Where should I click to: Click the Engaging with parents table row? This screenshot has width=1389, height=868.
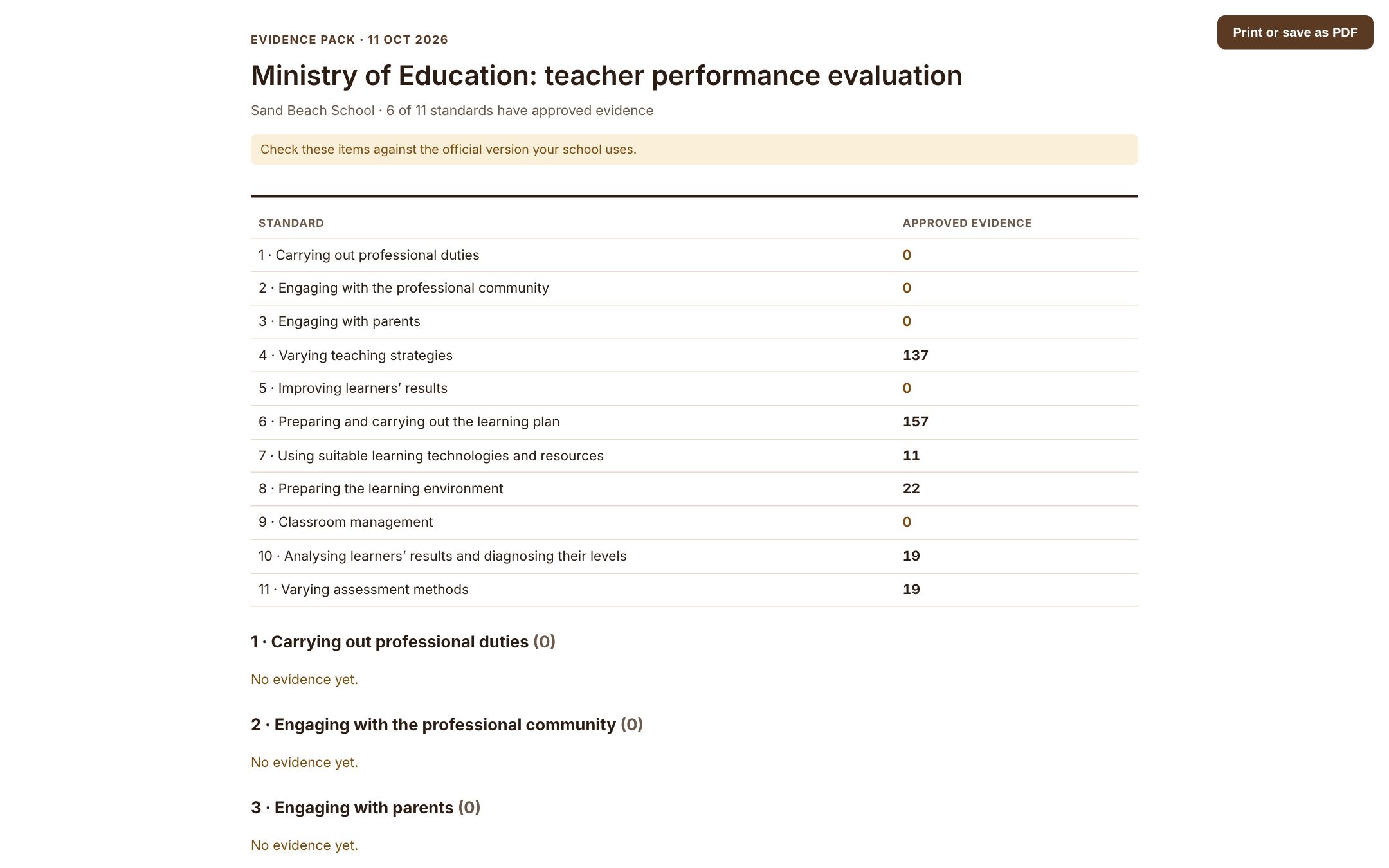694,322
